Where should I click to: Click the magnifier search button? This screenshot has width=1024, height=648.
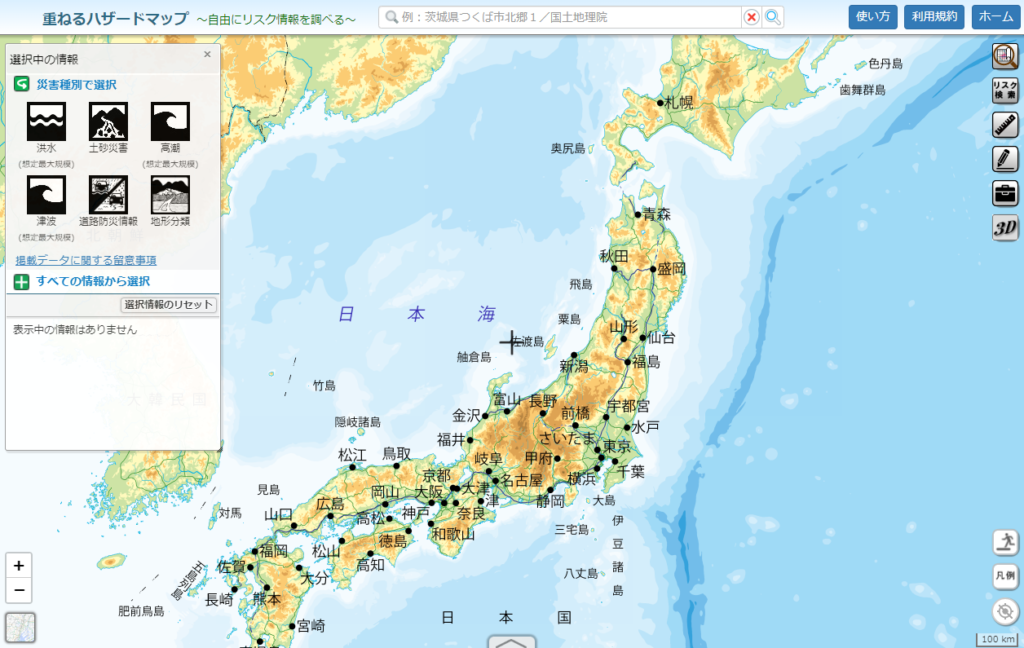click(x=773, y=17)
